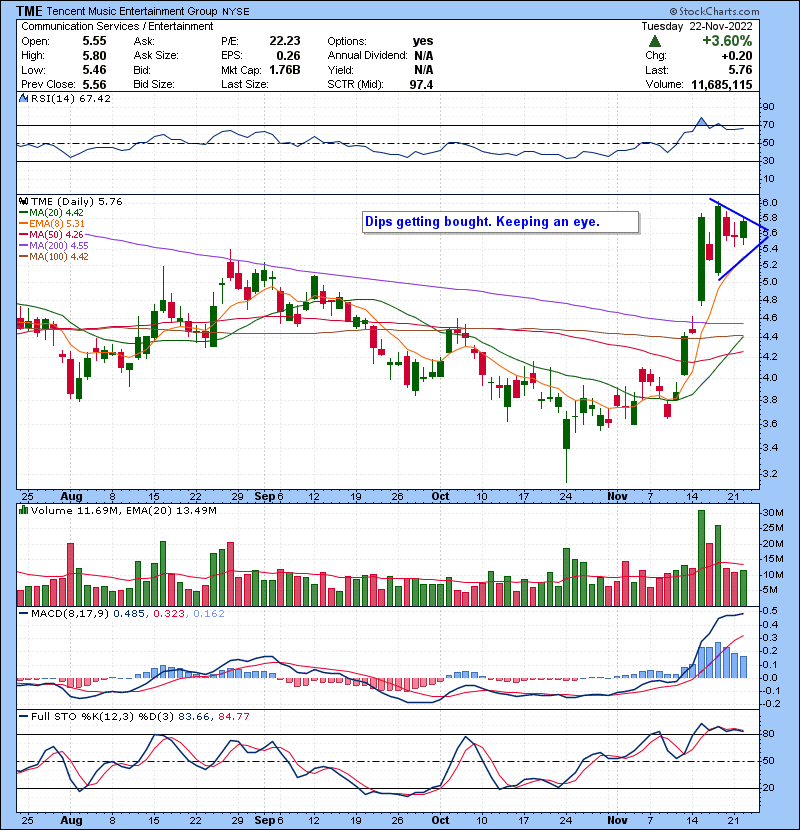Click the Mkt Cap value 1.76B
This screenshot has width=800, height=830.
(x=285, y=70)
